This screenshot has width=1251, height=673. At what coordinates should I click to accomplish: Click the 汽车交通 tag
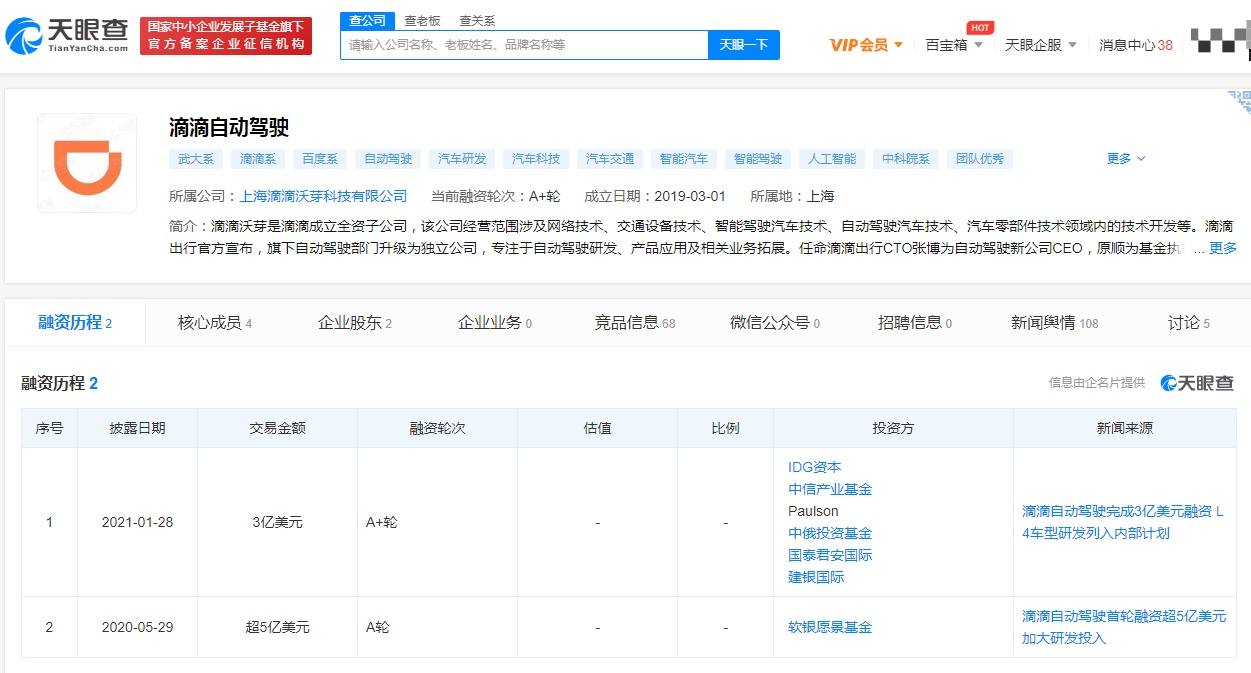pyautogui.click(x=610, y=159)
